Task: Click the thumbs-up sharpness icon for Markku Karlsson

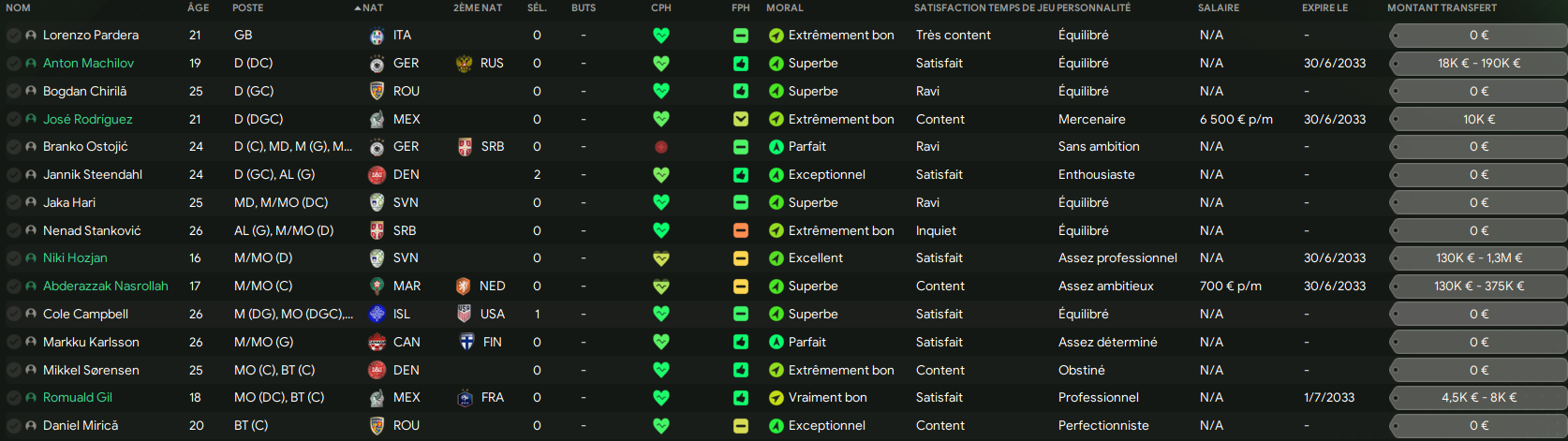Action: (x=741, y=343)
